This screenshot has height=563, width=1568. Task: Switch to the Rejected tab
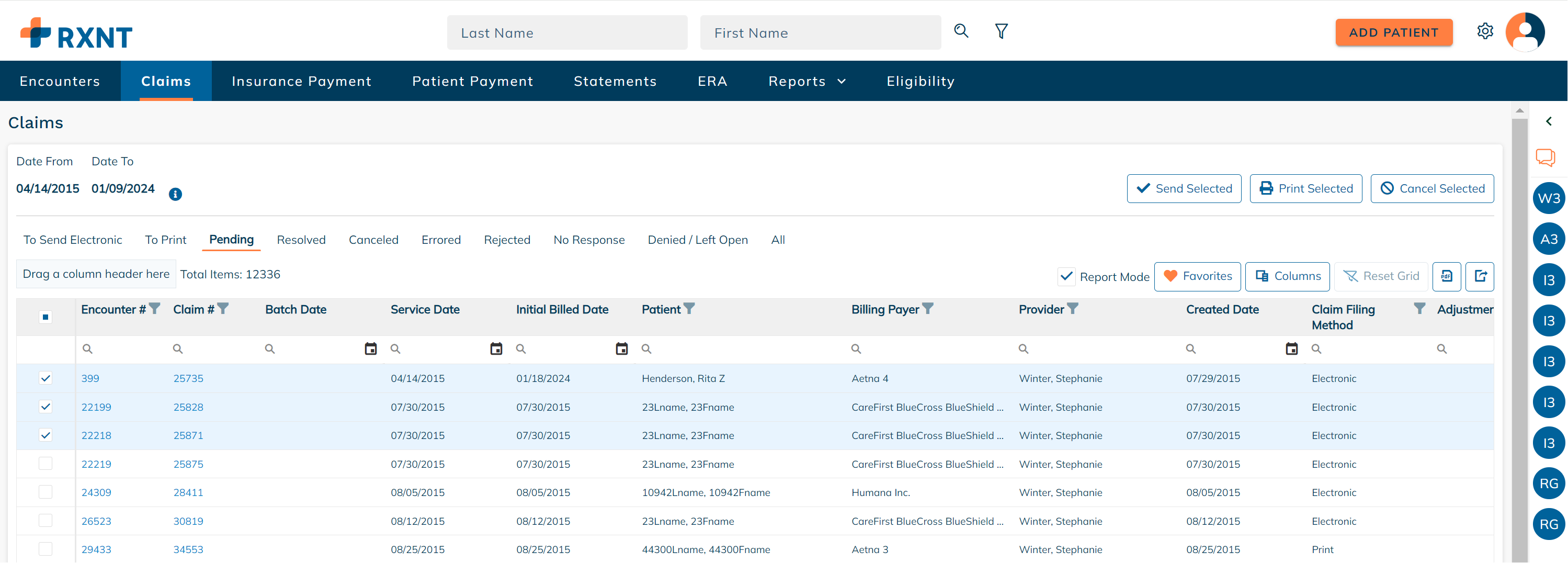pyautogui.click(x=506, y=240)
